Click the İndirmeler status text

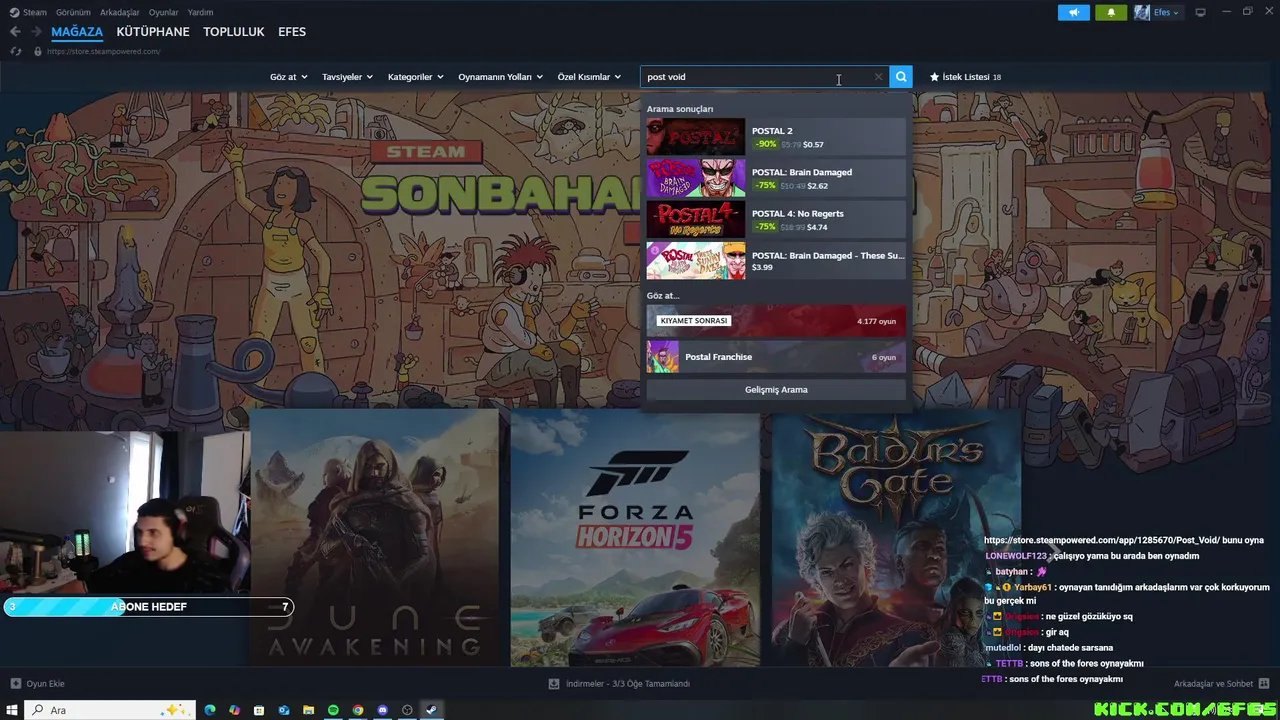pyautogui.click(x=628, y=684)
